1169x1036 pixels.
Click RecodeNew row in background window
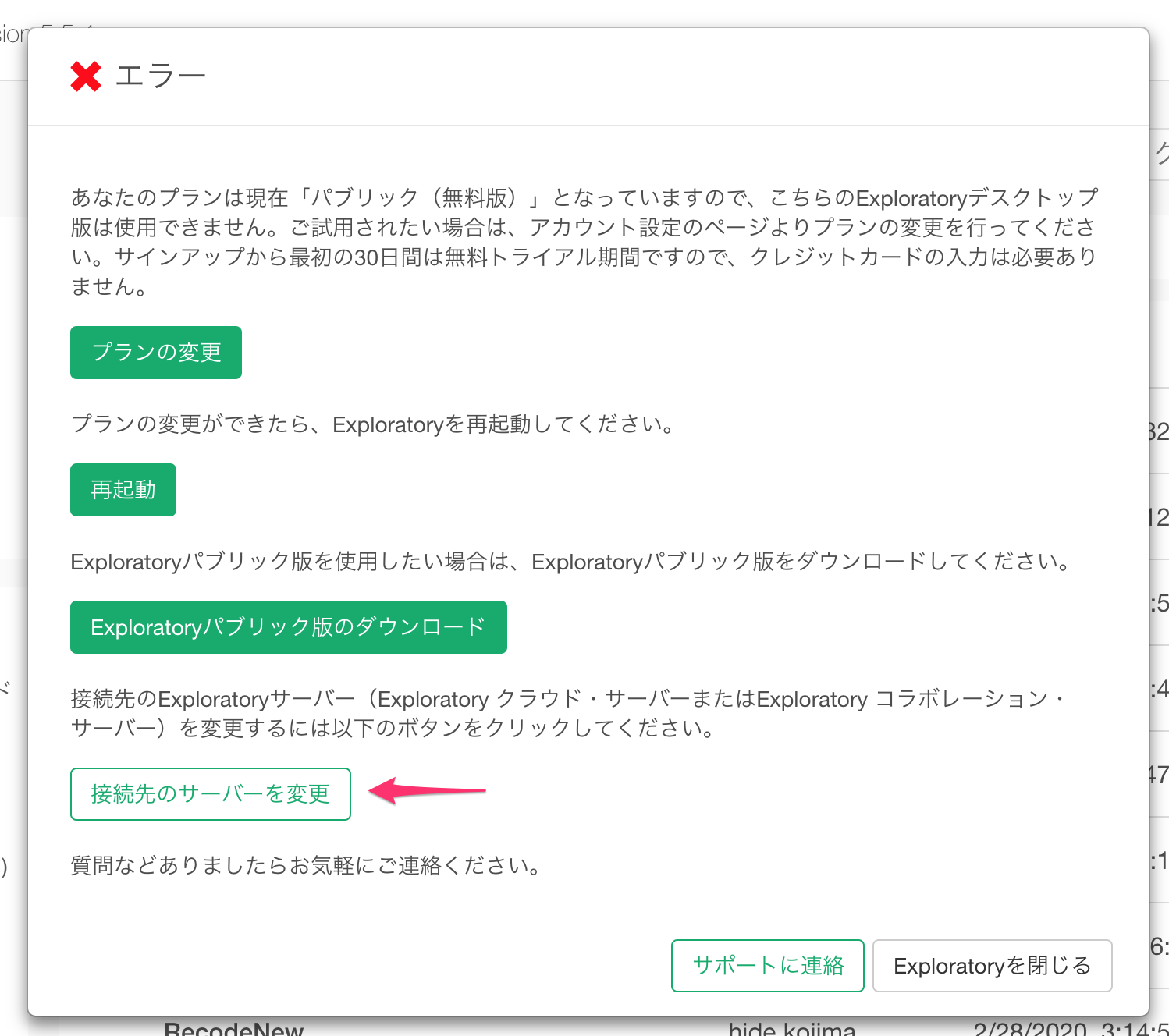[233, 1029]
